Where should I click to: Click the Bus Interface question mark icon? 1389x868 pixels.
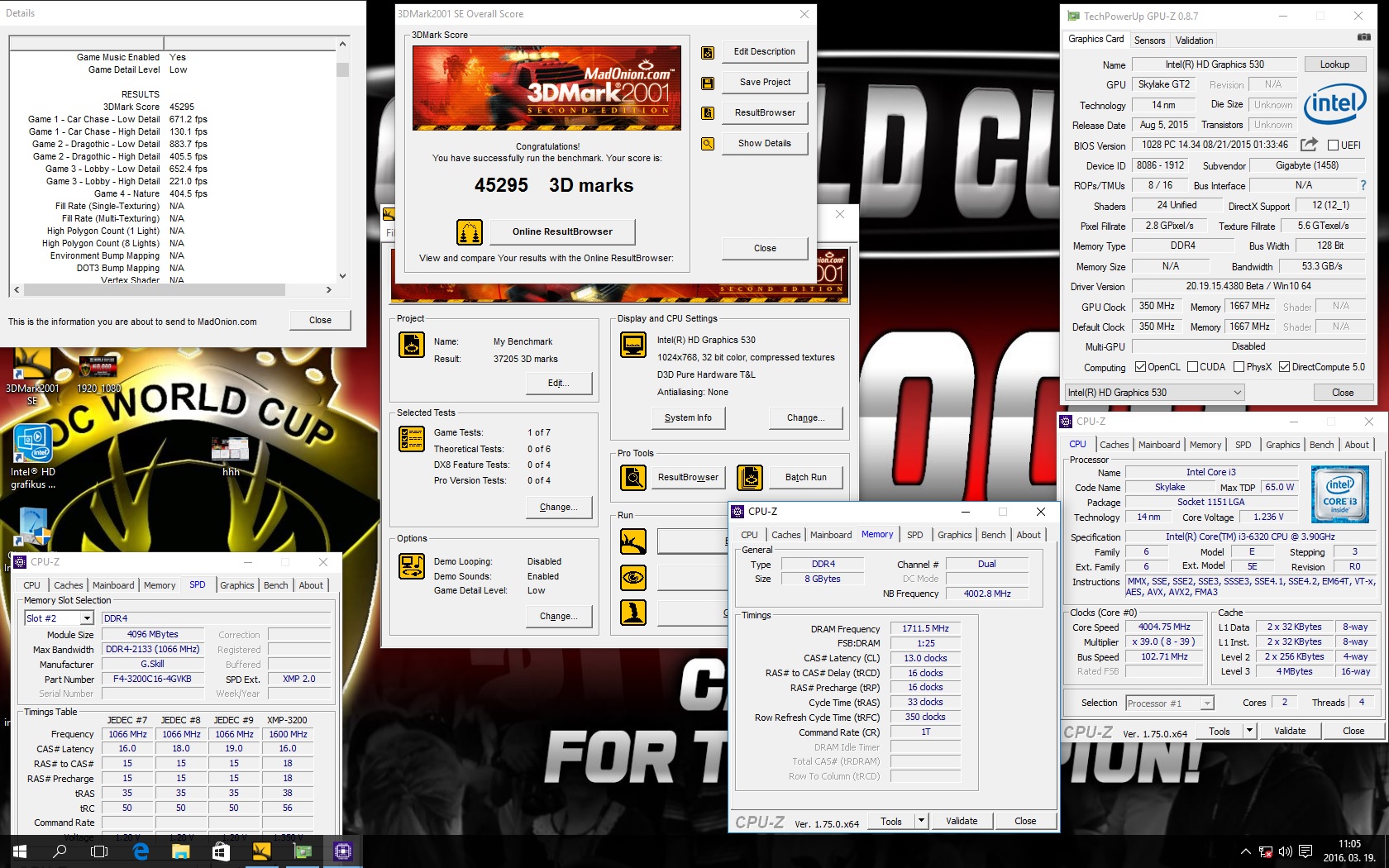[x=1363, y=185]
